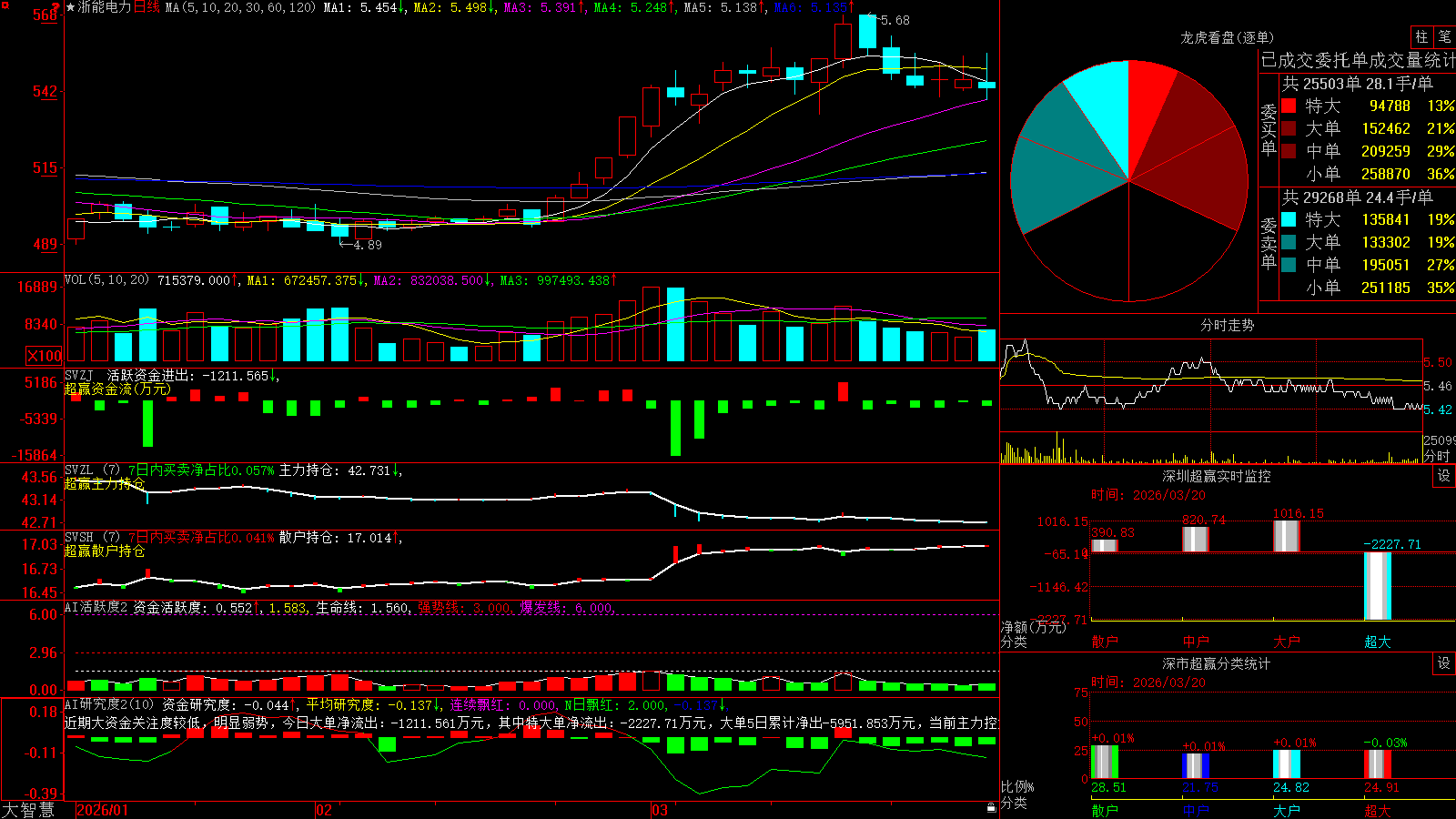Screen dimensions: 1456x819
Task: Click the star icon before 浙能电力
Action: point(71,7)
